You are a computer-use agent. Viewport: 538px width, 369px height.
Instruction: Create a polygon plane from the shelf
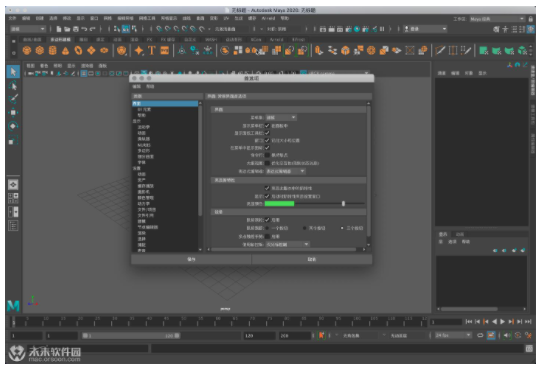point(91,51)
